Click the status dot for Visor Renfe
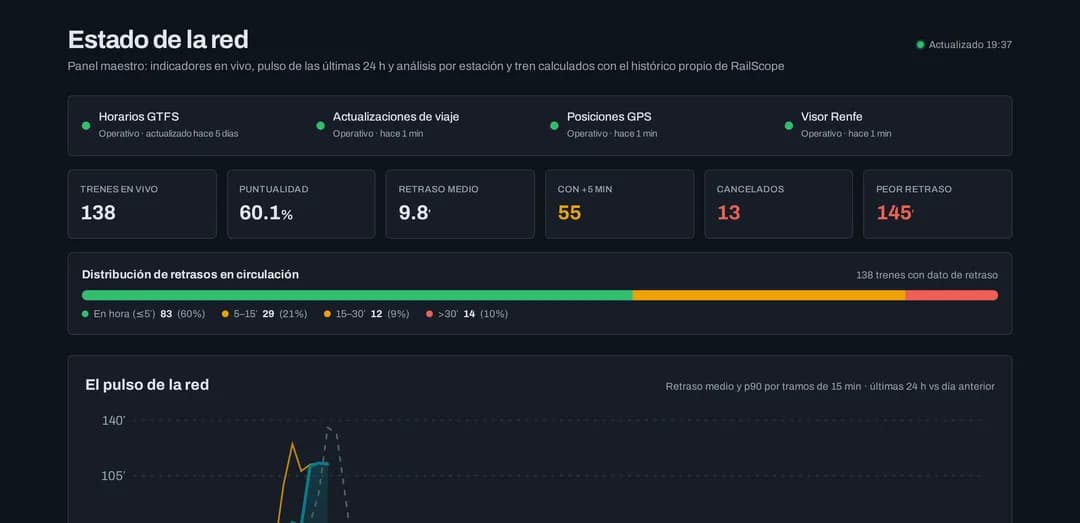 coord(789,125)
